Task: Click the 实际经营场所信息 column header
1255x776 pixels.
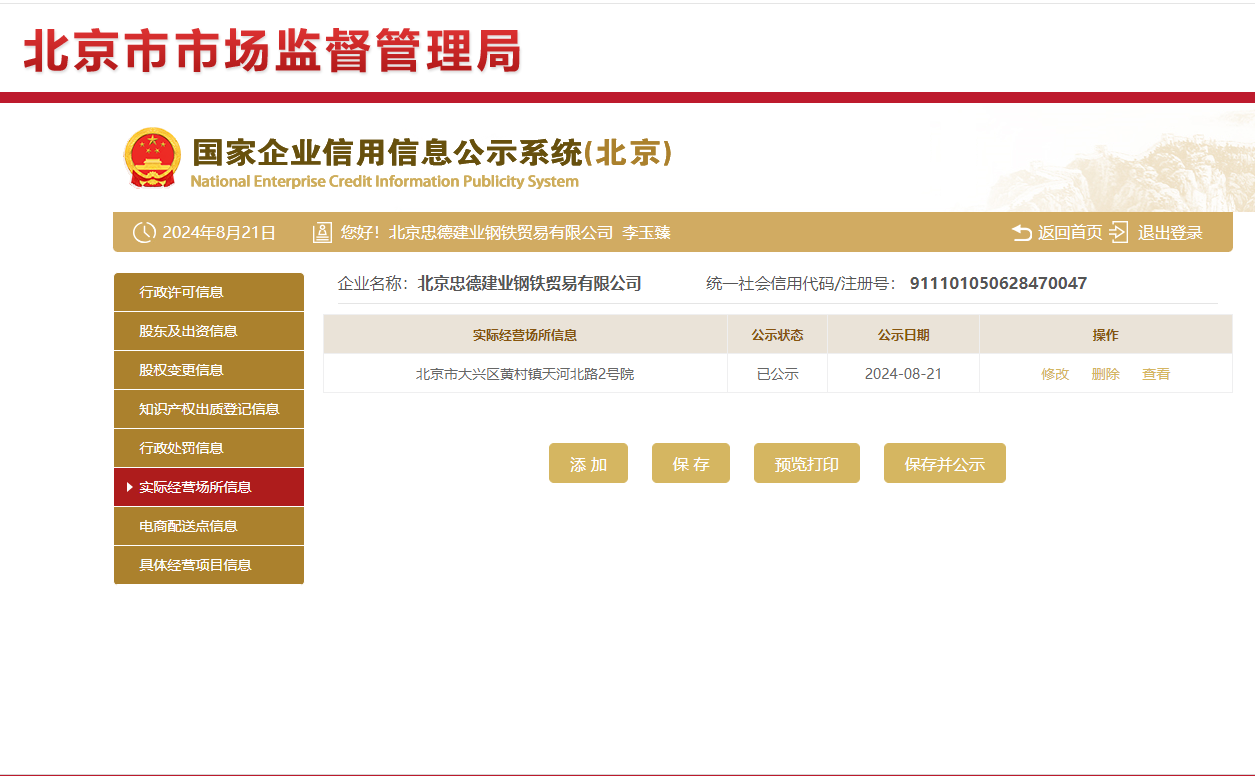Action: [x=525, y=335]
